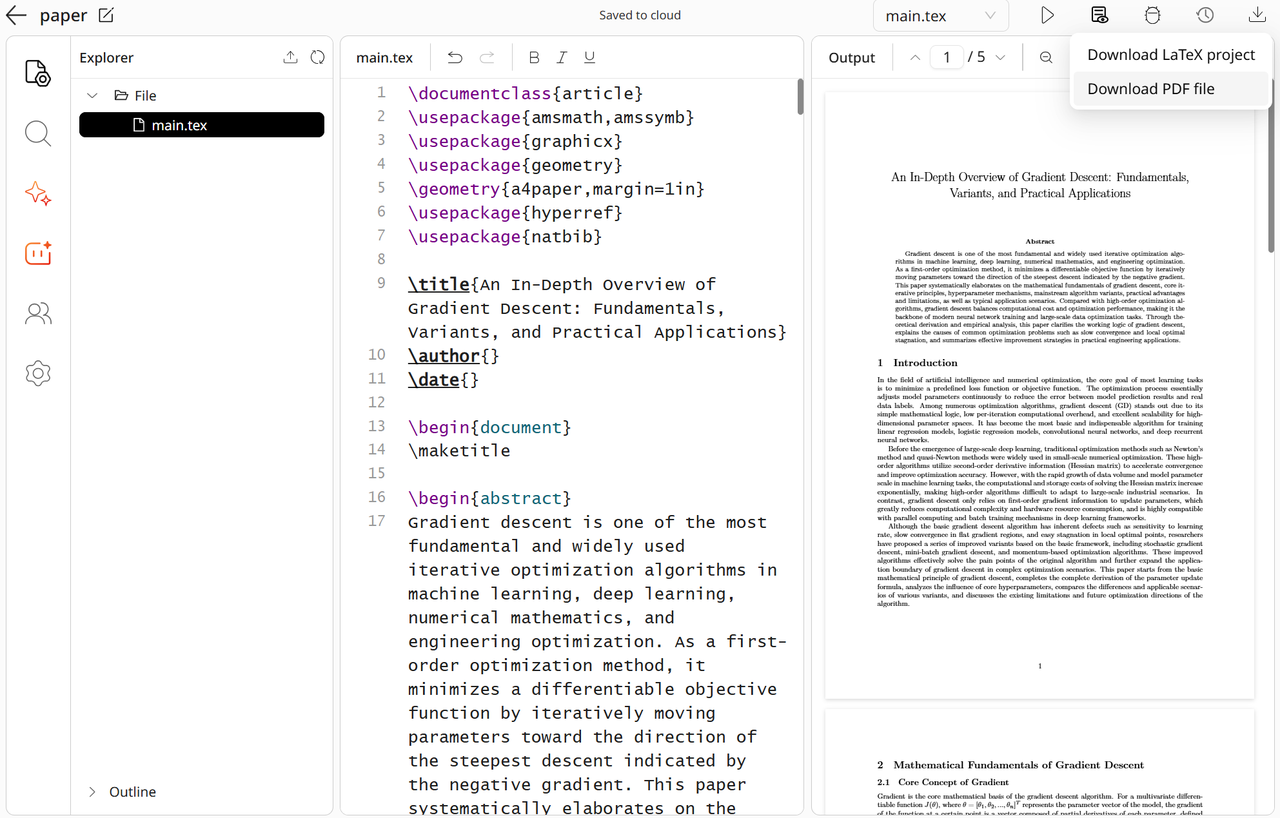Viewport: 1280px width, 818px height.
Task: Refresh the Explorer file list
Action: tap(317, 57)
